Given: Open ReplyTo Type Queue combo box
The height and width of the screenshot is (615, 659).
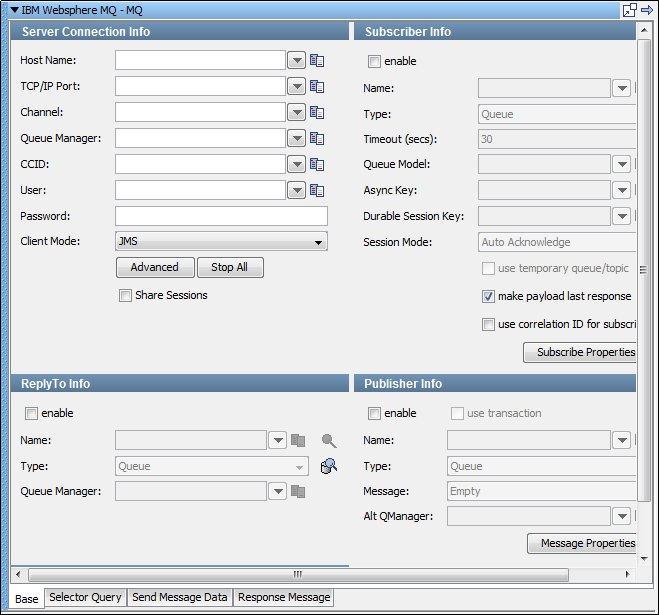Looking at the screenshot, I should (212, 466).
